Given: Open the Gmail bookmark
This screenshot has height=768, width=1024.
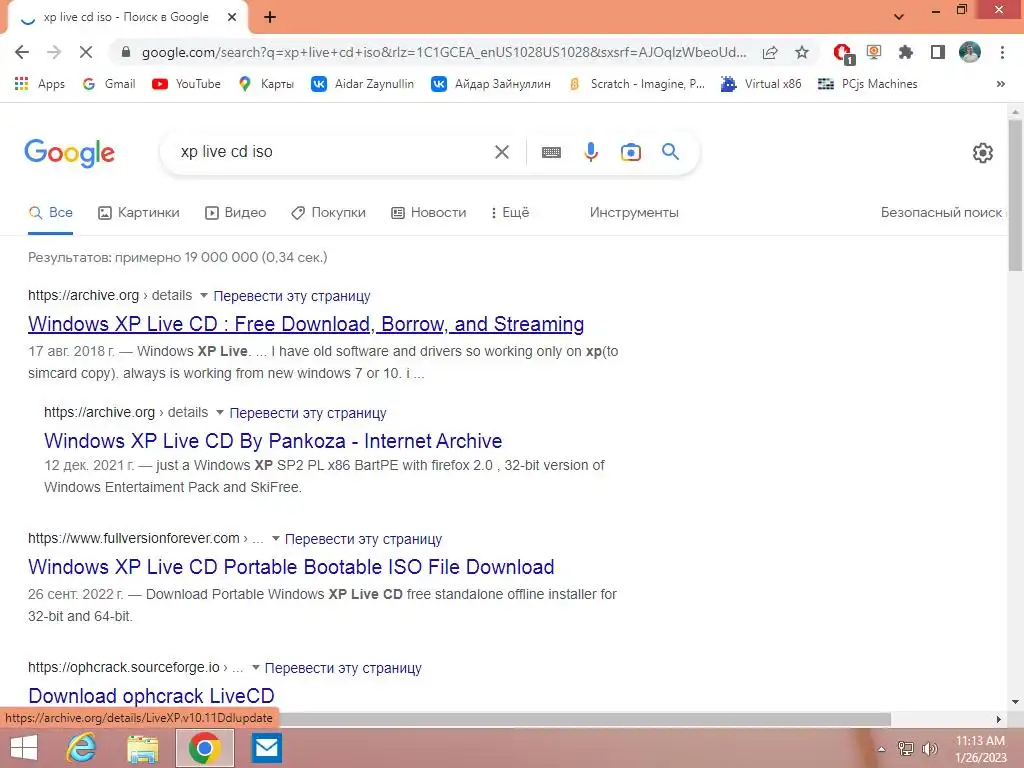Looking at the screenshot, I should pyautogui.click(x=109, y=84).
